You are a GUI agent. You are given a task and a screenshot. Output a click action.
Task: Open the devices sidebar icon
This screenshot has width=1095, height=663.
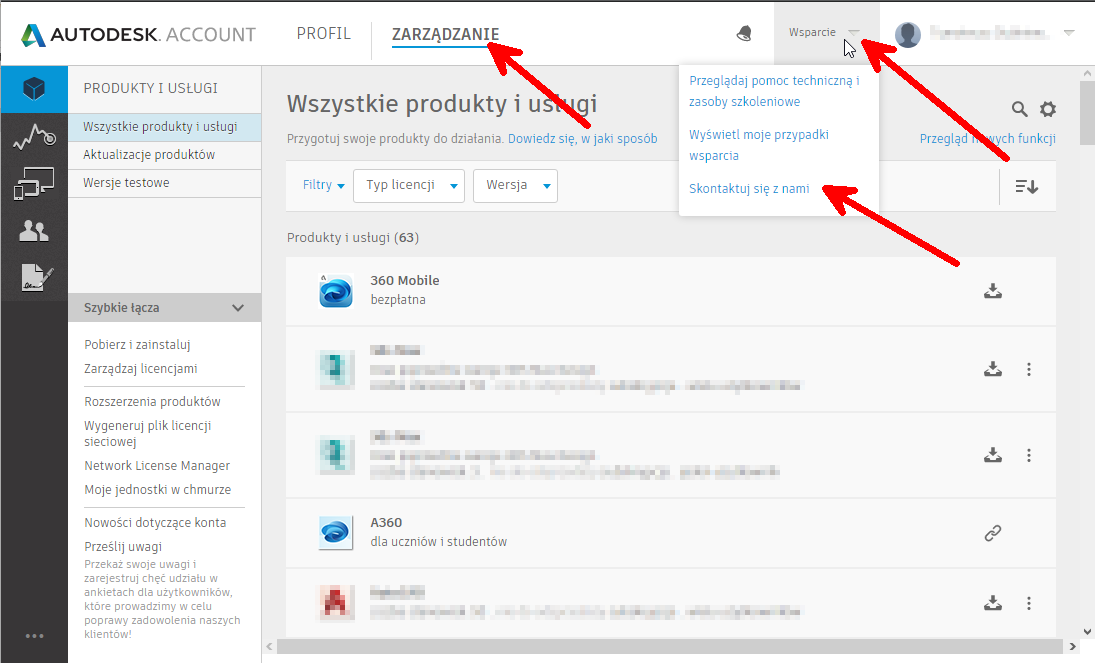pyautogui.click(x=34, y=184)
